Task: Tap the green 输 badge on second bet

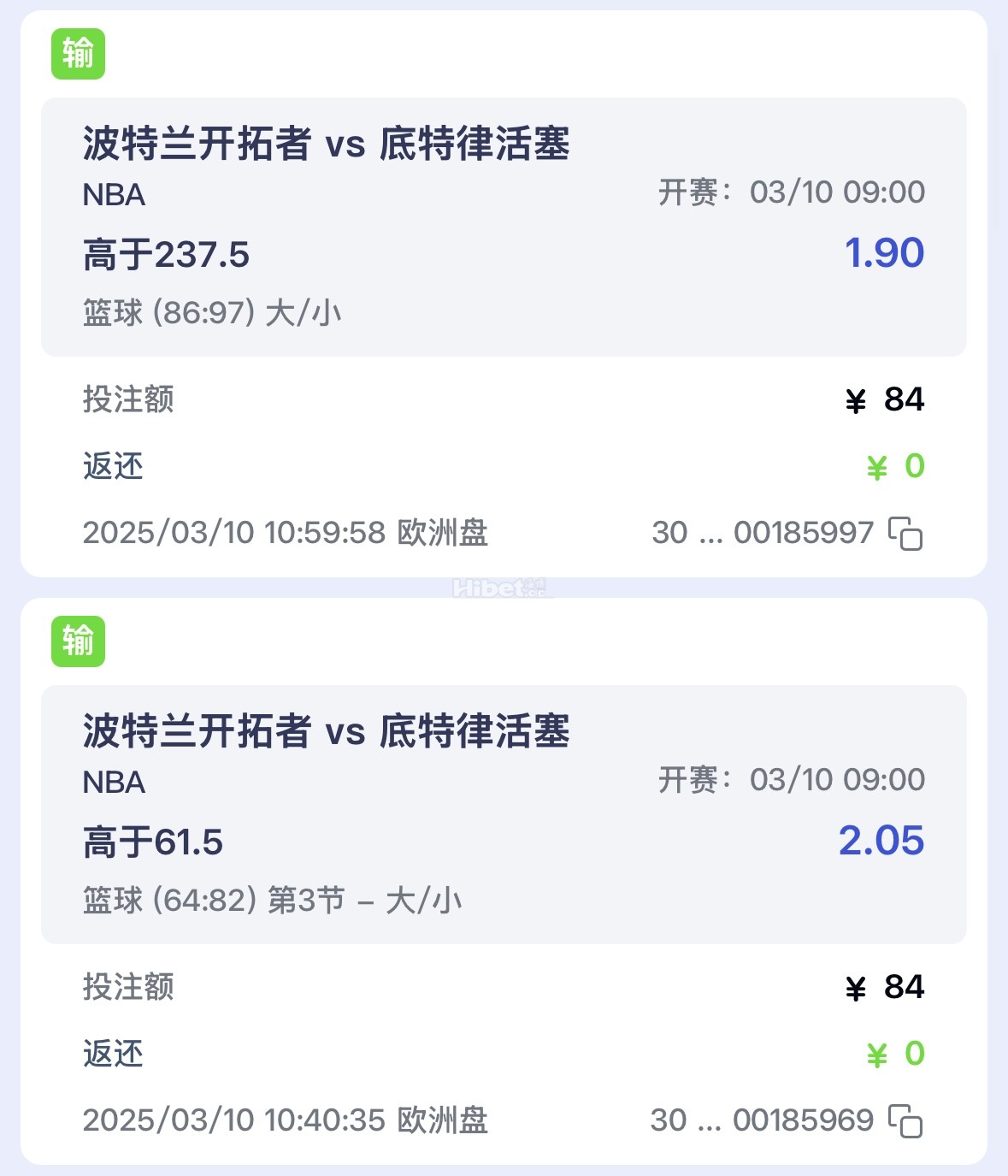Action: click(78, 641)
